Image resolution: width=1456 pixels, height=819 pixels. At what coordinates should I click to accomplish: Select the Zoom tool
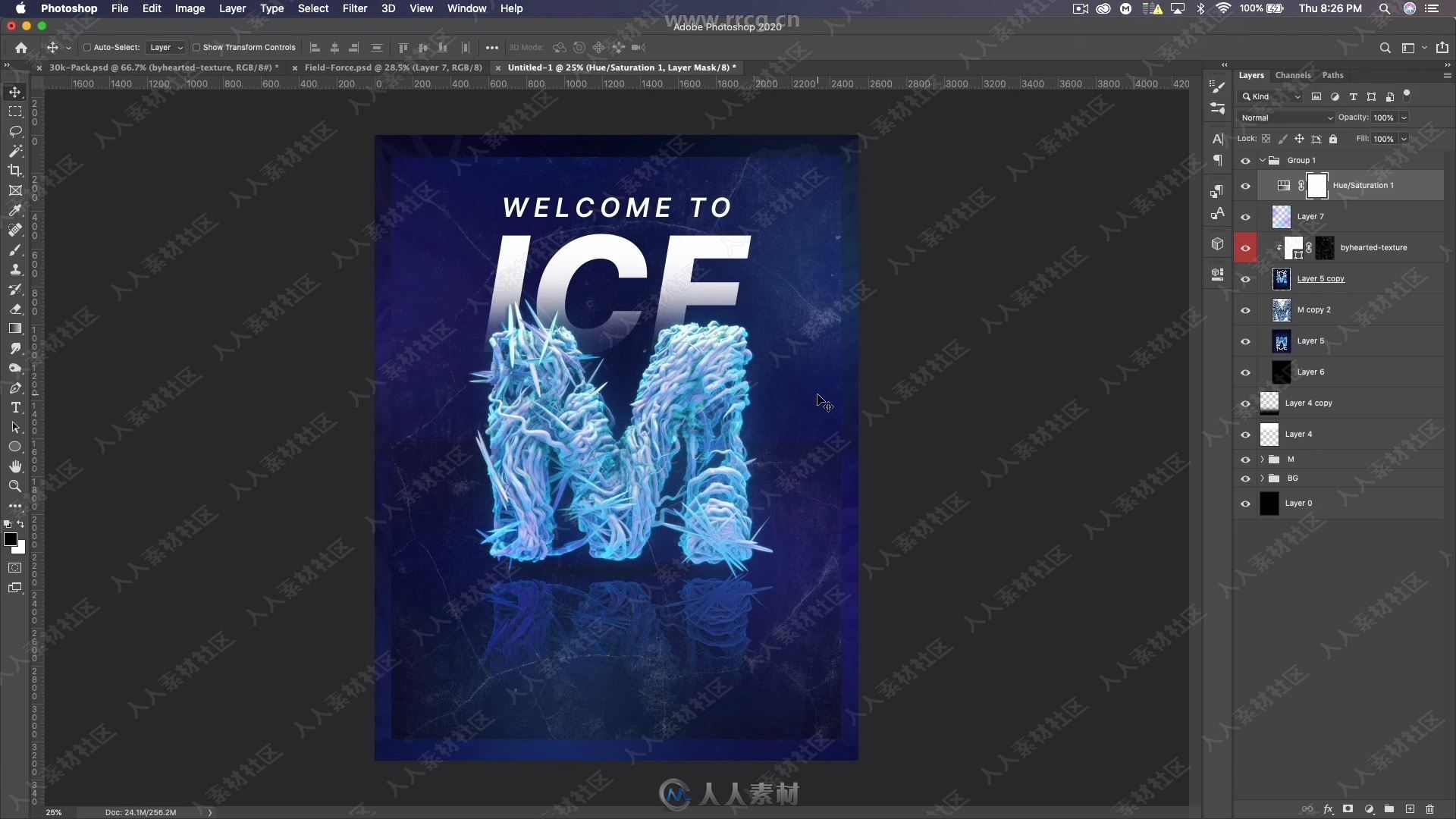pyautogui.click(x=15, y=487)
